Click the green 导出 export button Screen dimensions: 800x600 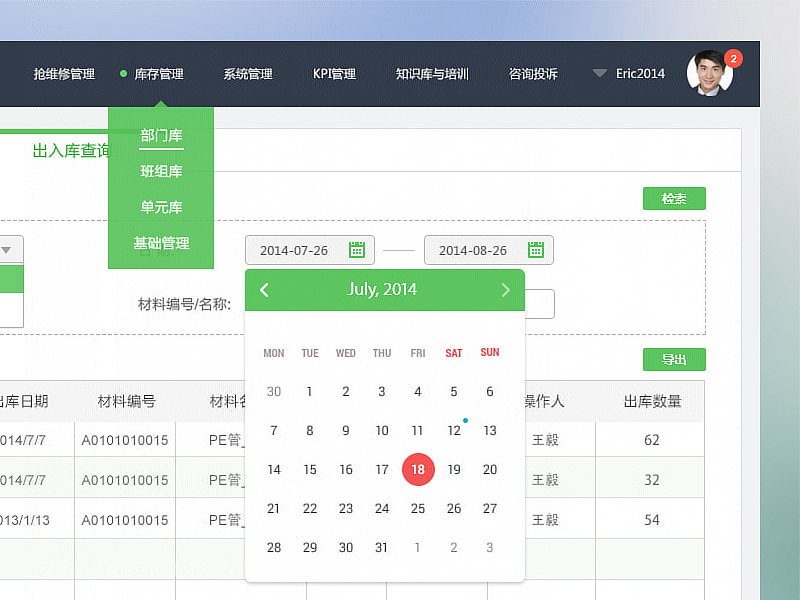coord(674,360)
